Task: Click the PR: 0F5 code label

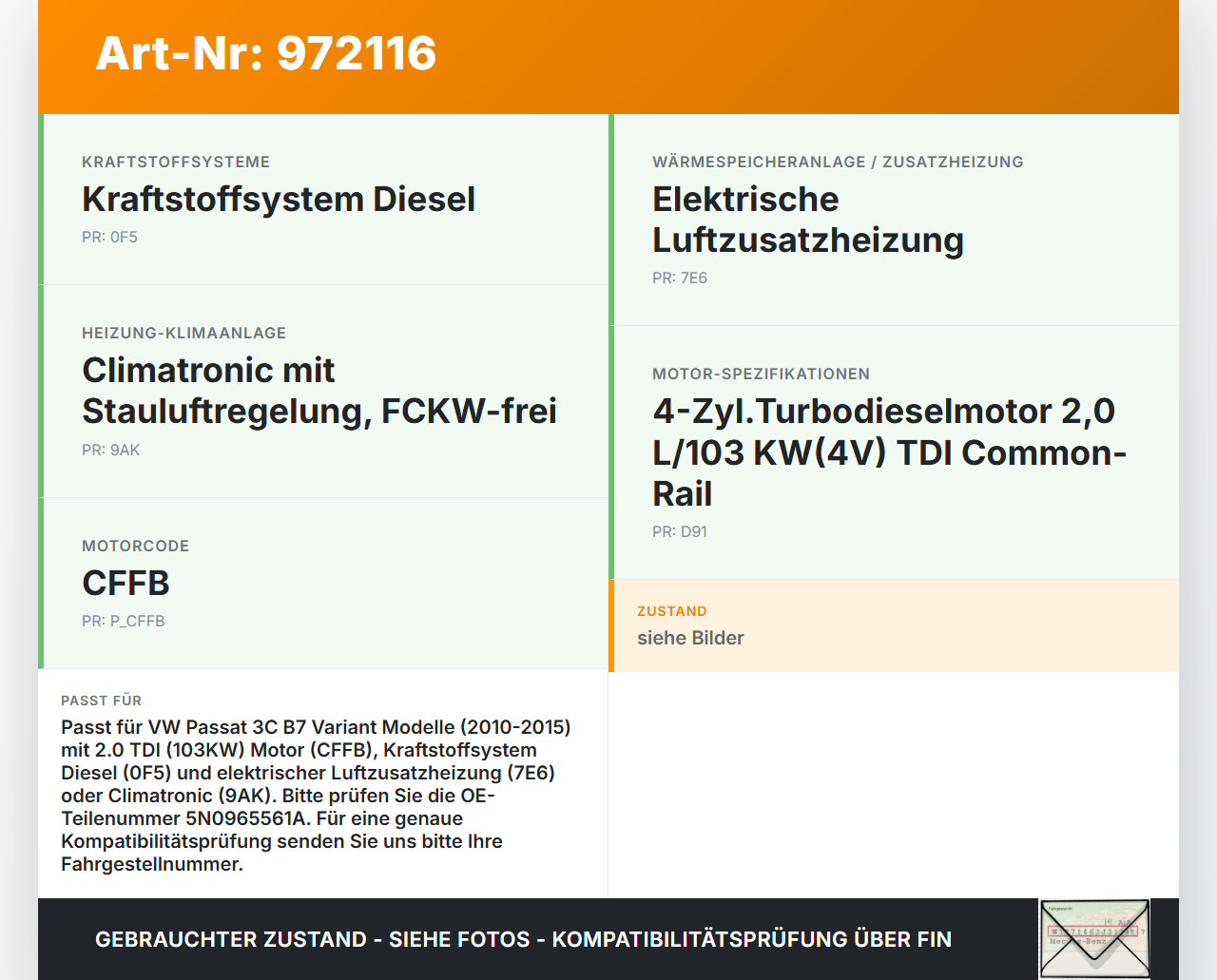Action: coord(109,237)
